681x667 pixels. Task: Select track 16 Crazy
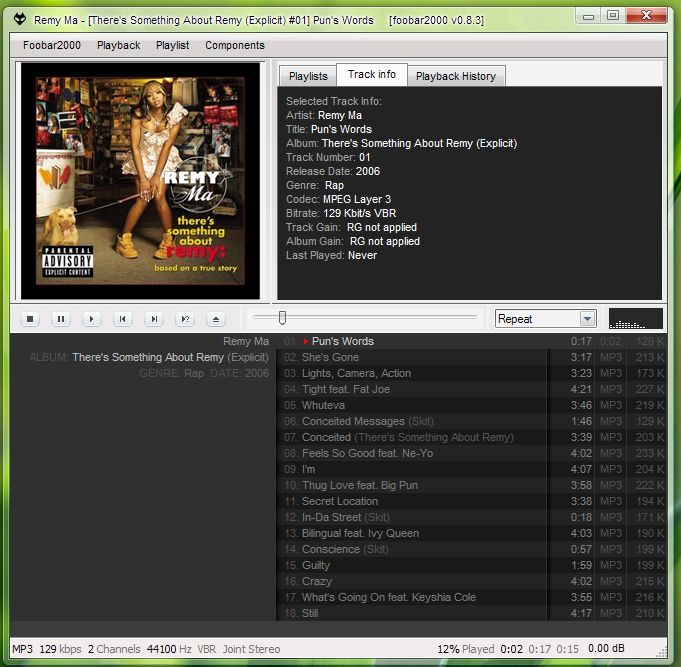pyautogui.click(x=472, y=581)
